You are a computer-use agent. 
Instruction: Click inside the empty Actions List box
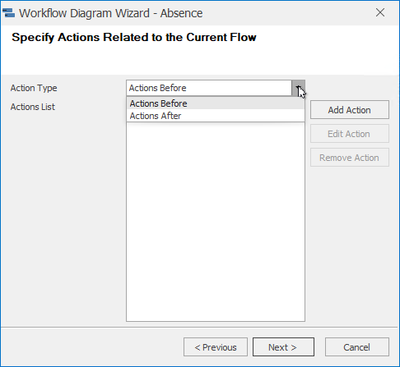tap(215, 222)
